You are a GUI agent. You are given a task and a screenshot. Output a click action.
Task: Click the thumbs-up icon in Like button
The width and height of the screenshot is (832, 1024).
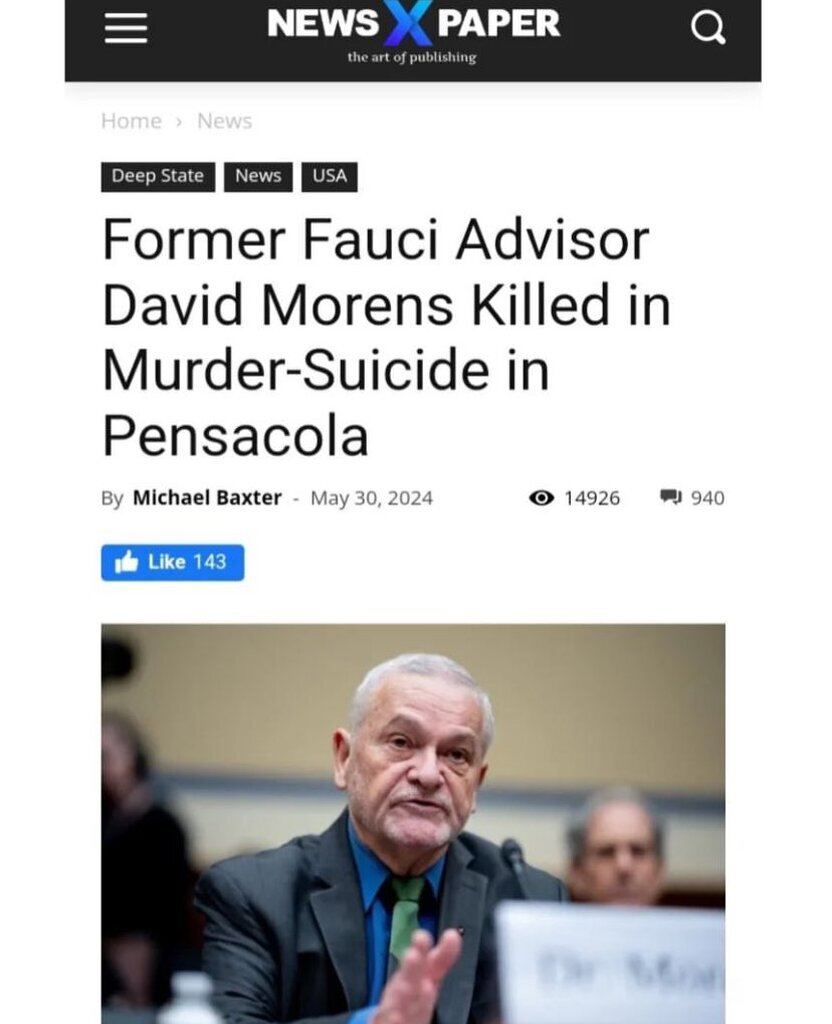click(127, 562)
